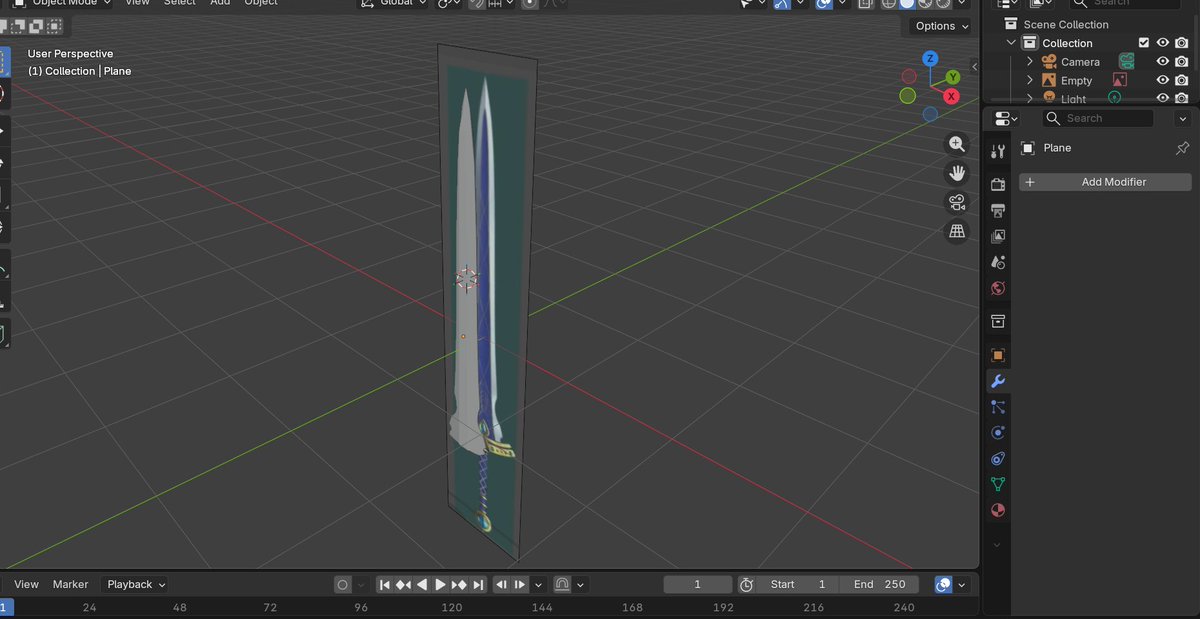Expand the Camera outliner row
Screen dimensions: 1200x619
pos(1030,62)
